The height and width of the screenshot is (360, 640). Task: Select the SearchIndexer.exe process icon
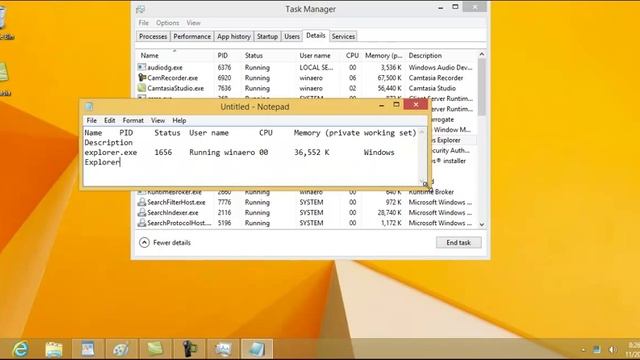142,213
